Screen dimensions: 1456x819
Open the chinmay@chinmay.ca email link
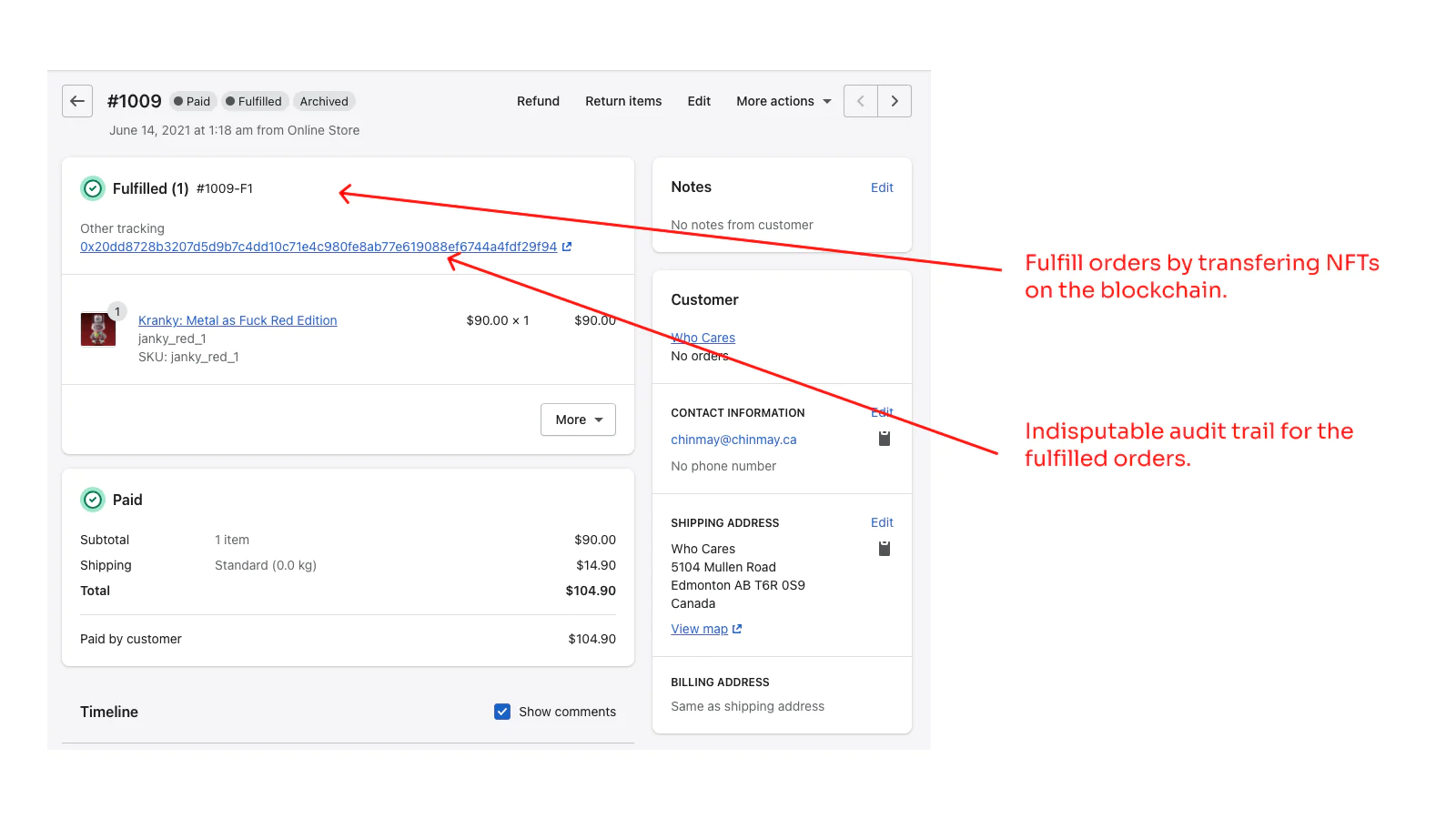click(733, 440)
